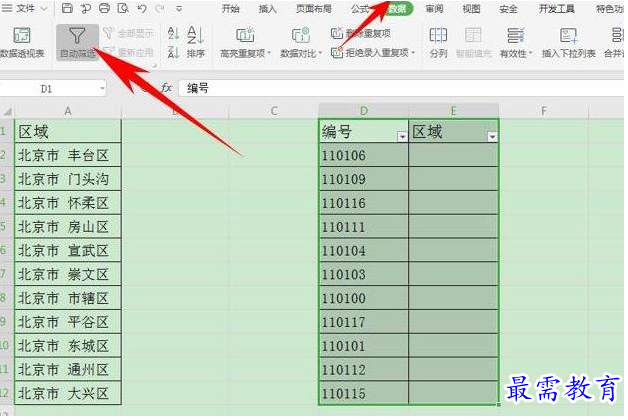Screen dimensions: 628x420
Task: Select cell with code 110115
Action: pos(364,393)
